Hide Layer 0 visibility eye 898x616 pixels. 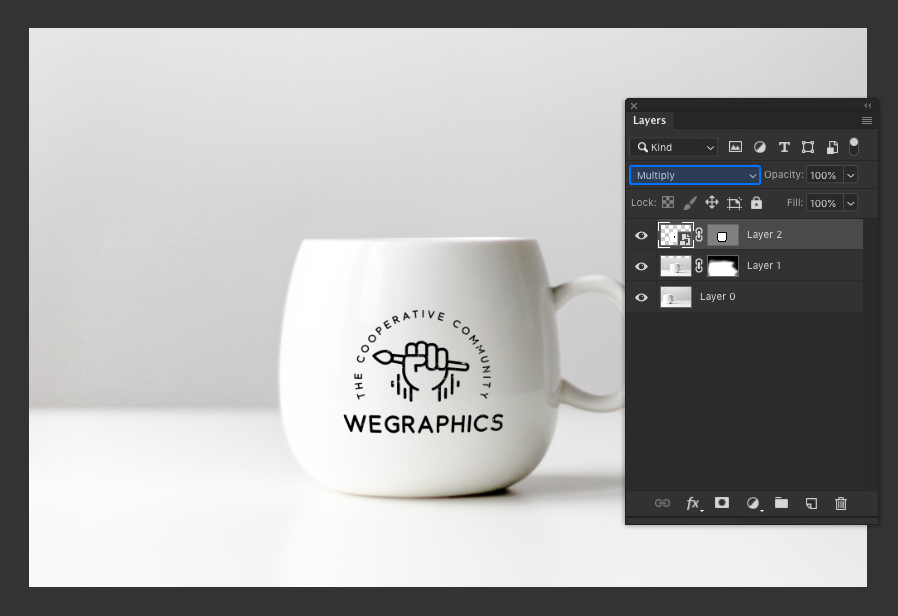tap(641, 297)
